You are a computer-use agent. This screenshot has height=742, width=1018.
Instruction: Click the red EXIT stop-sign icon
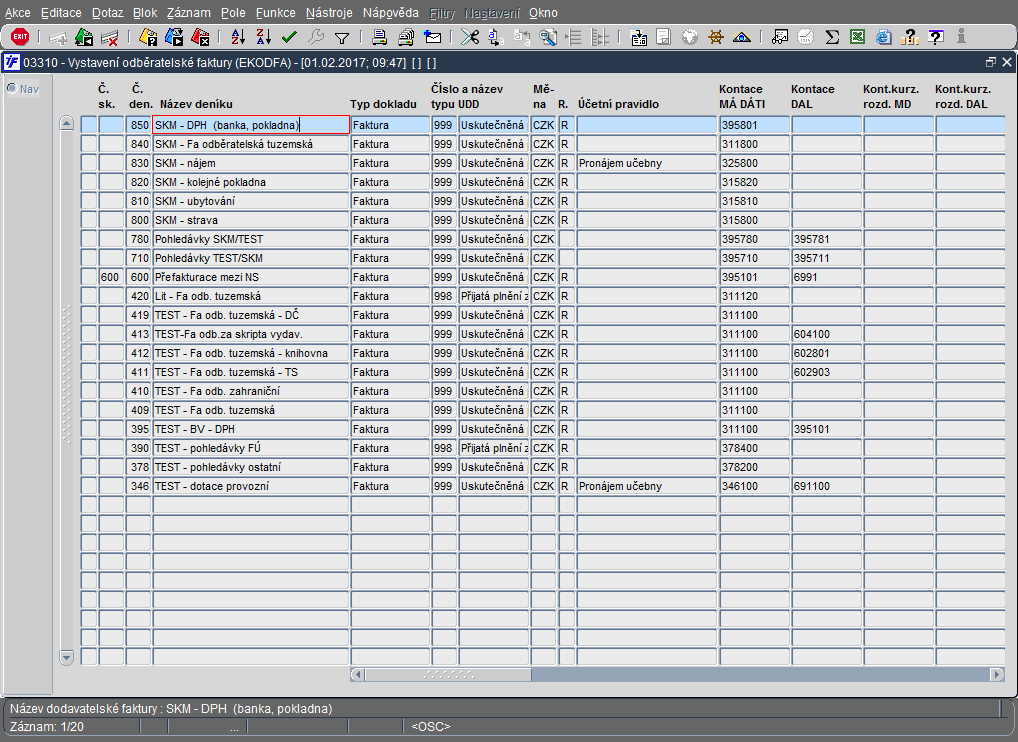click(20, 37)
